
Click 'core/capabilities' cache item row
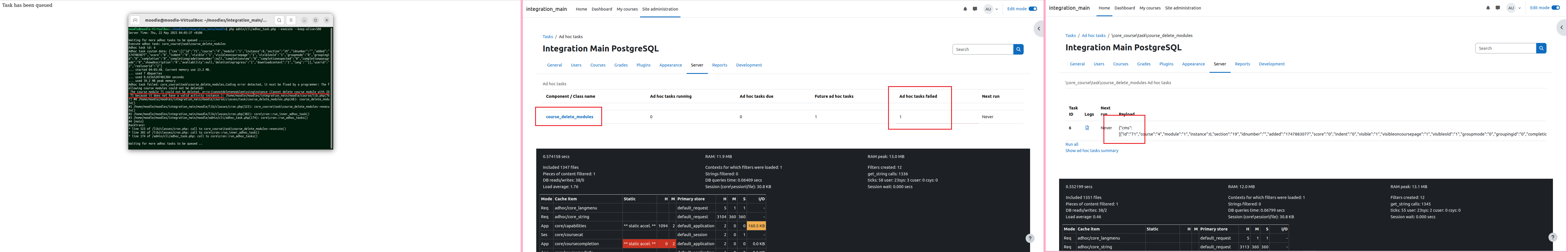click(x=653, y=226)
